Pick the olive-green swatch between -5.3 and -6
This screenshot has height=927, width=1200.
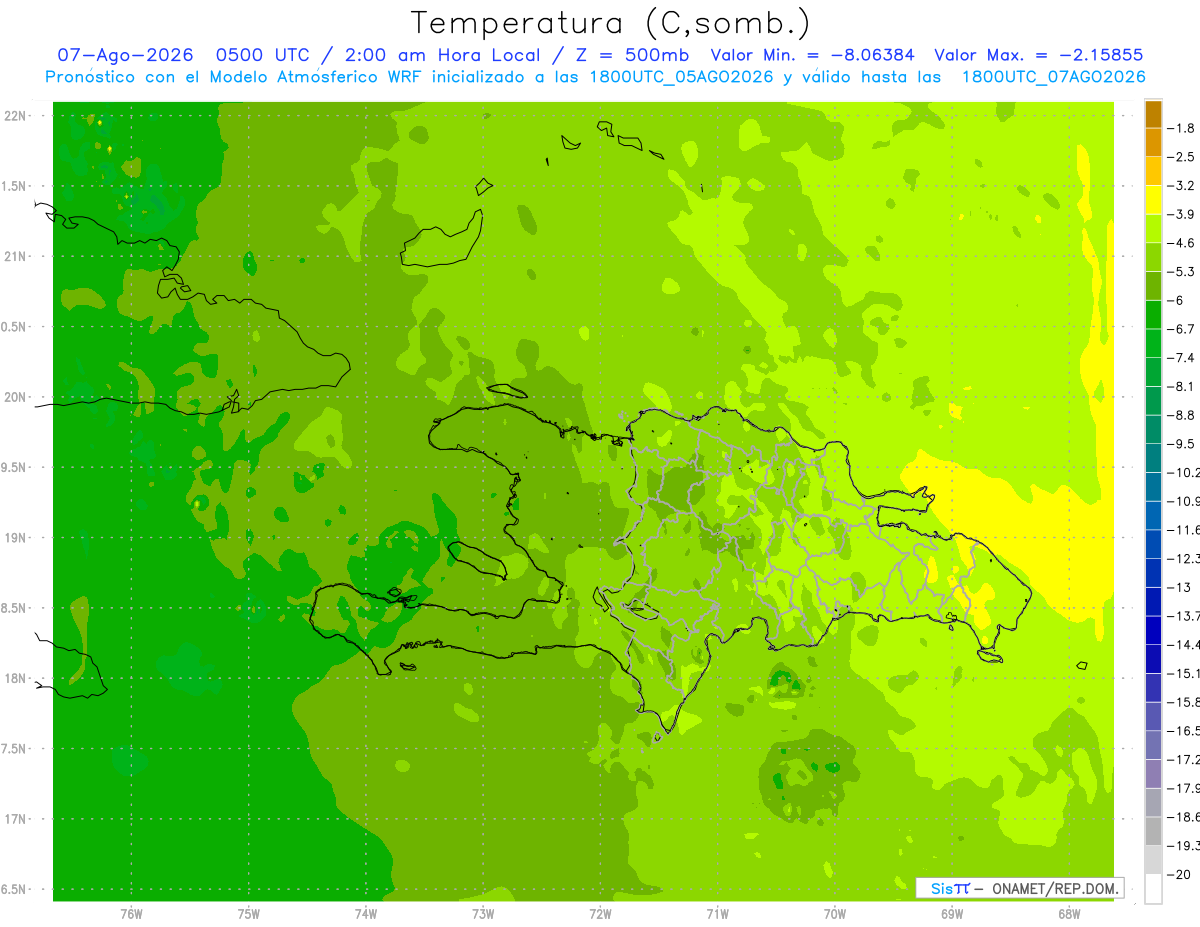1153,286
